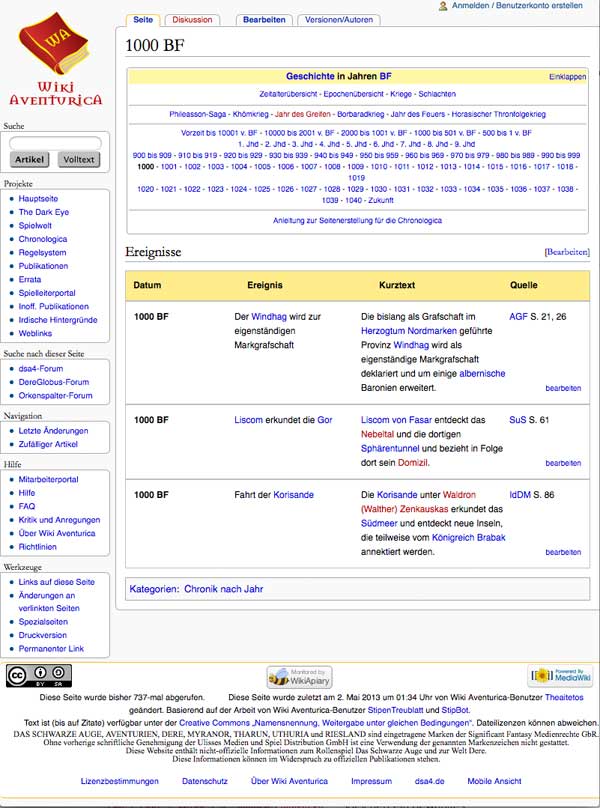Open Irdische Hintergründe sidebar link
Screen dimensions: 600x808
58,319
